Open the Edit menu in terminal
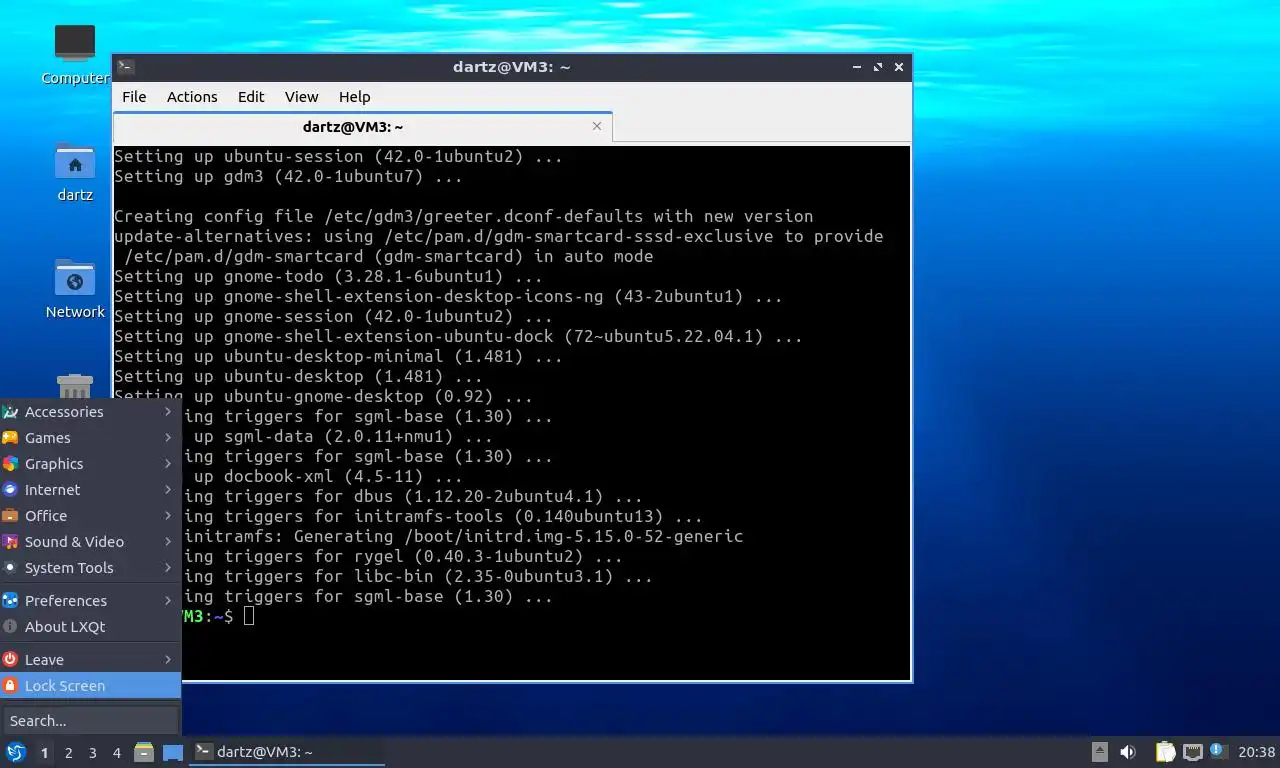Image resolution: width=1280 pixels, height=768 pixels. point(251,97)
